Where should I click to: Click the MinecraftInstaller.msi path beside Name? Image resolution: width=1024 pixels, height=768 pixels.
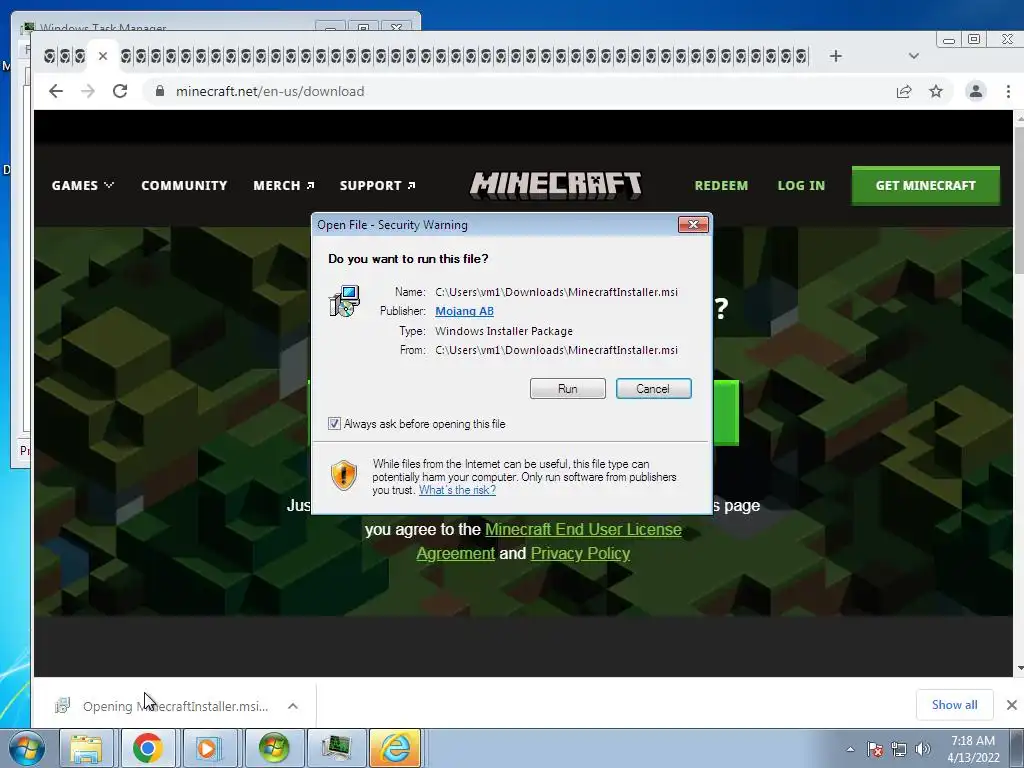(x=556, y=292)
